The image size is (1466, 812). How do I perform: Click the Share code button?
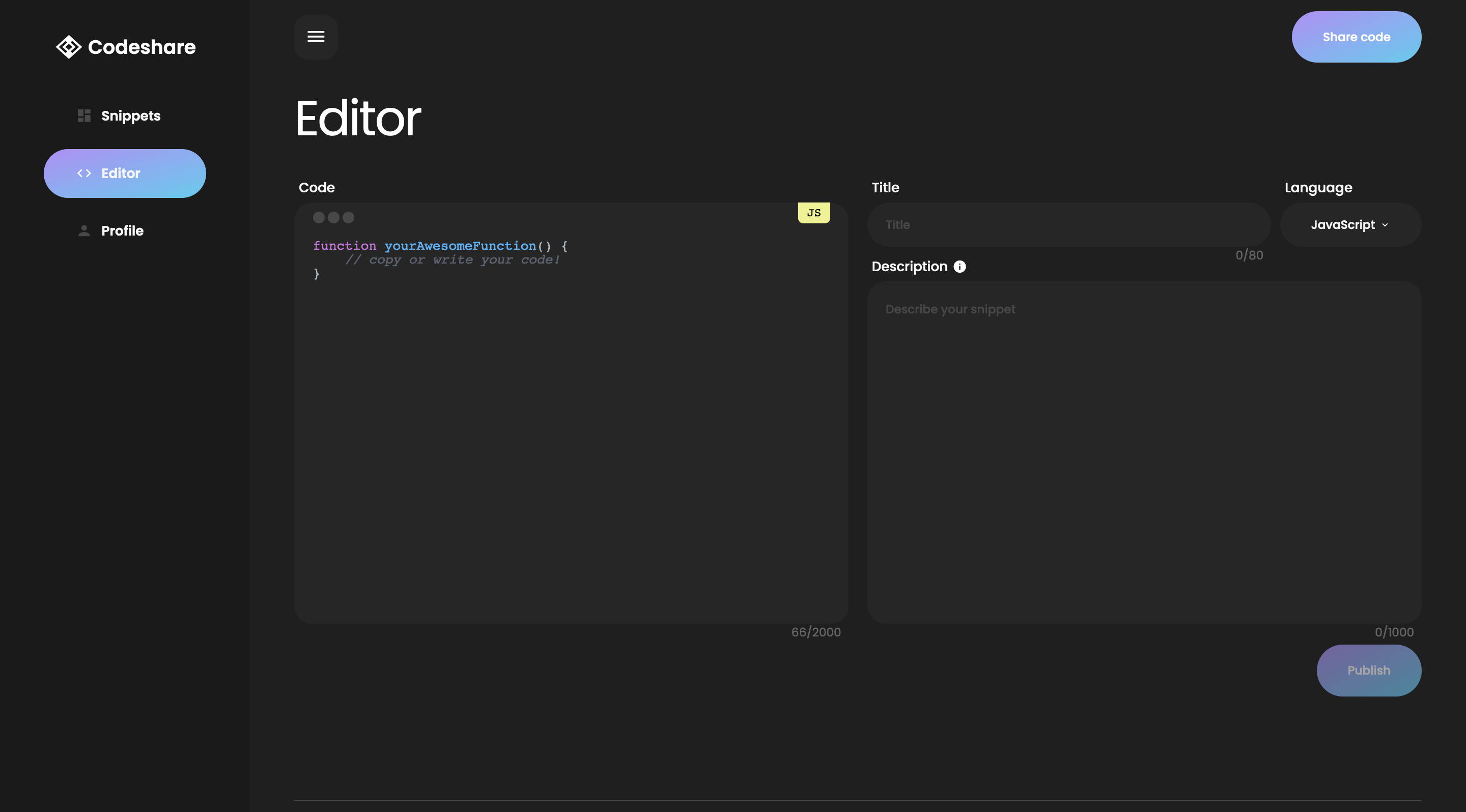pyautogui.click(x=1356, y=37)
